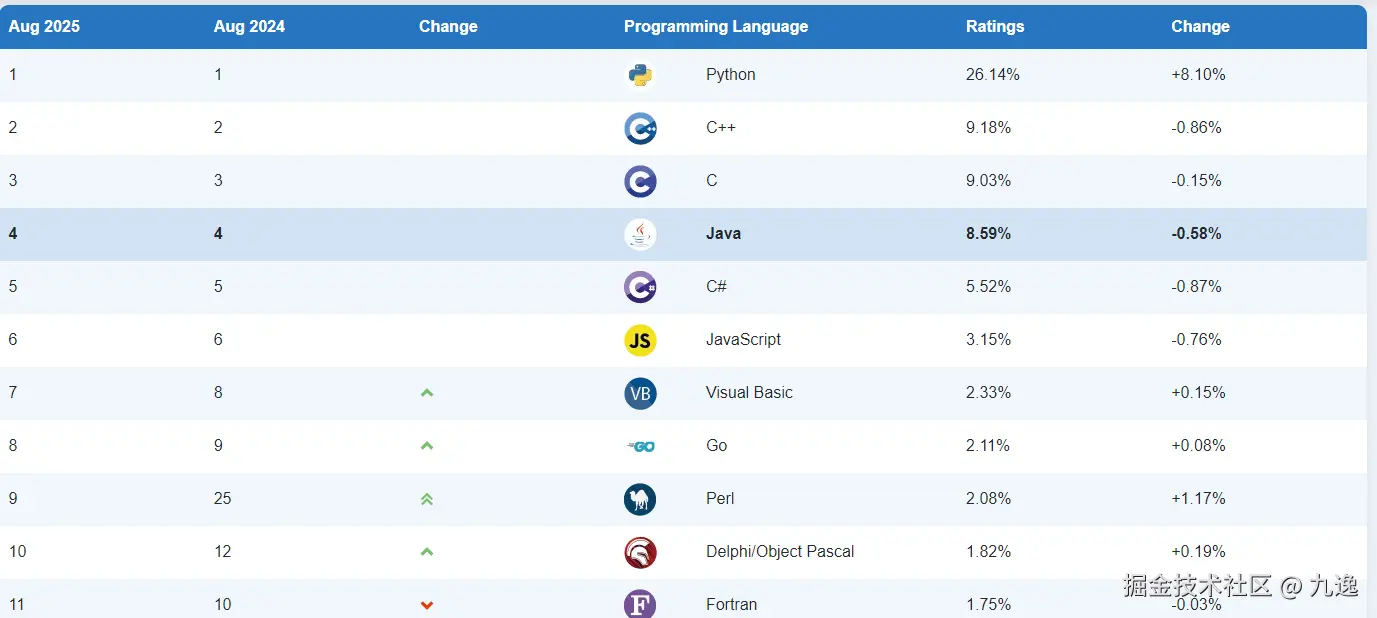Screen dimensions: 1377x618
Task: Click the Python logo icon
Action: point(640,75)
